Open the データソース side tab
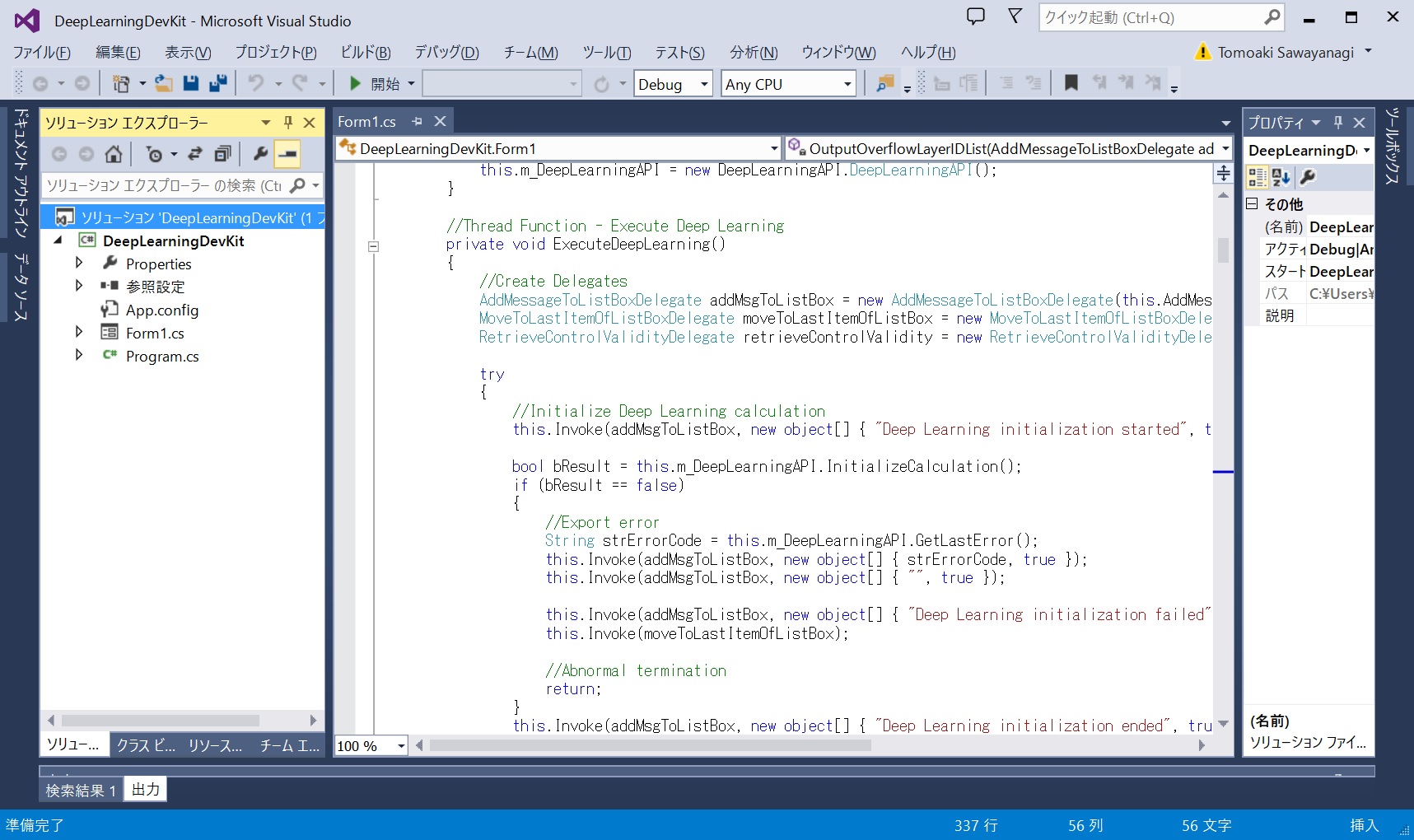 point(21,287)
